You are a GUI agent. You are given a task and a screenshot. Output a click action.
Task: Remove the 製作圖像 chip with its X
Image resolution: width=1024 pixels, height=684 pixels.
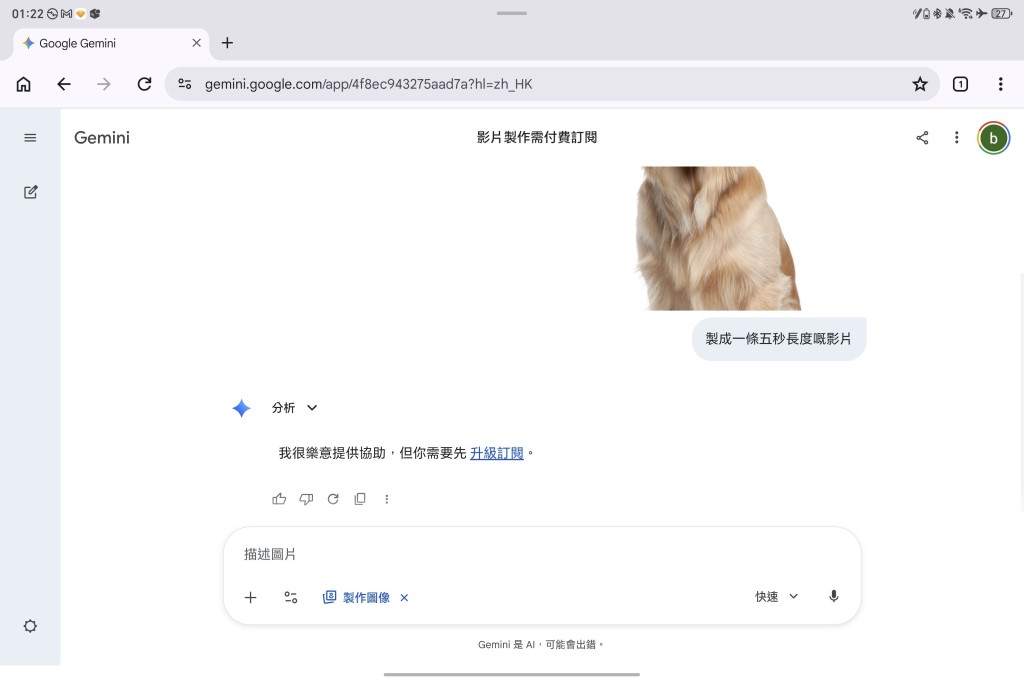pos(404,597)
